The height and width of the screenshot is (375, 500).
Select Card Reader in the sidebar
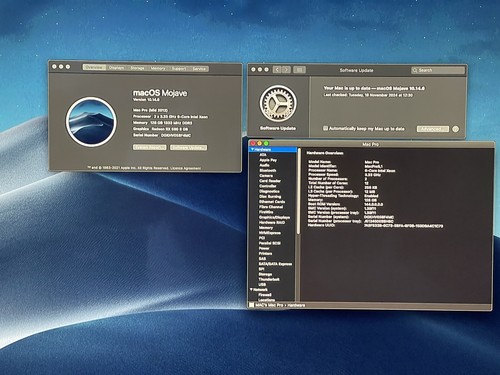tap(270, 181)
